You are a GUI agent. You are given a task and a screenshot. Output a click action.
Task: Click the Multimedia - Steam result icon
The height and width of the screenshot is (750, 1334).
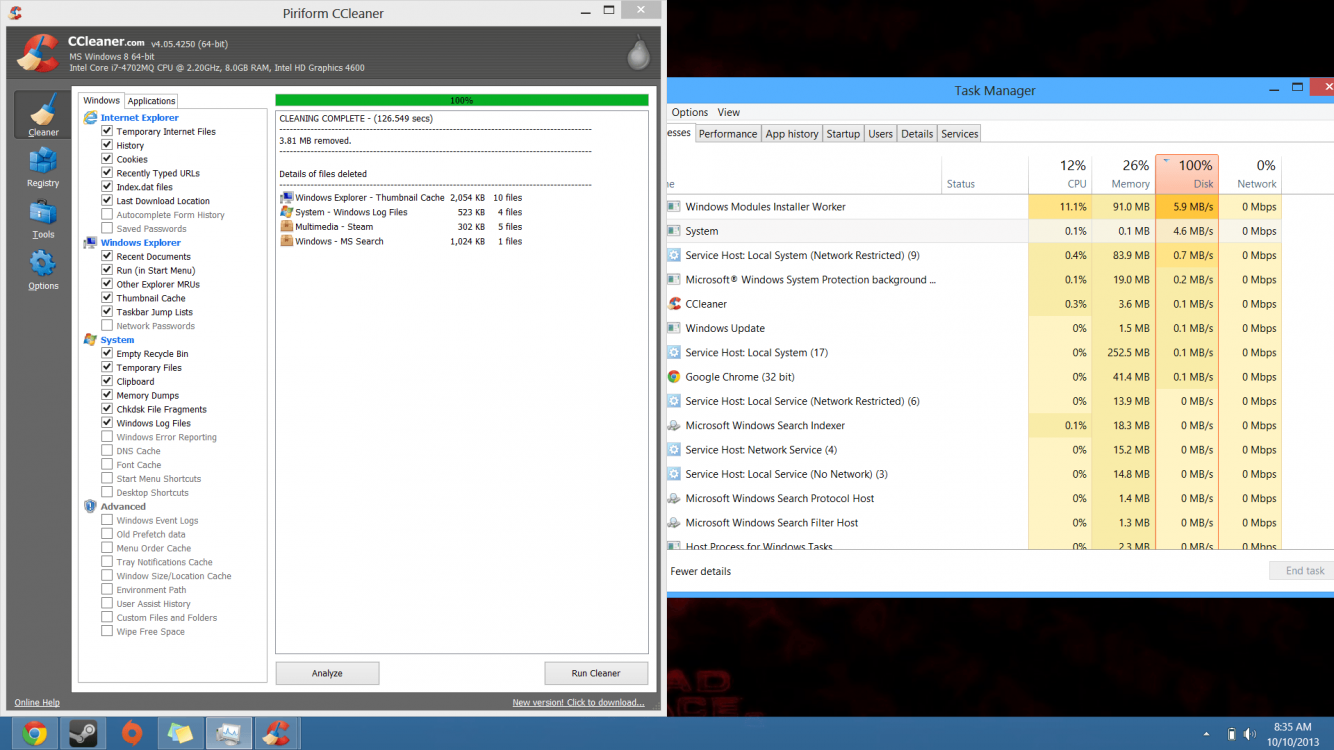[x=287, y=227]
